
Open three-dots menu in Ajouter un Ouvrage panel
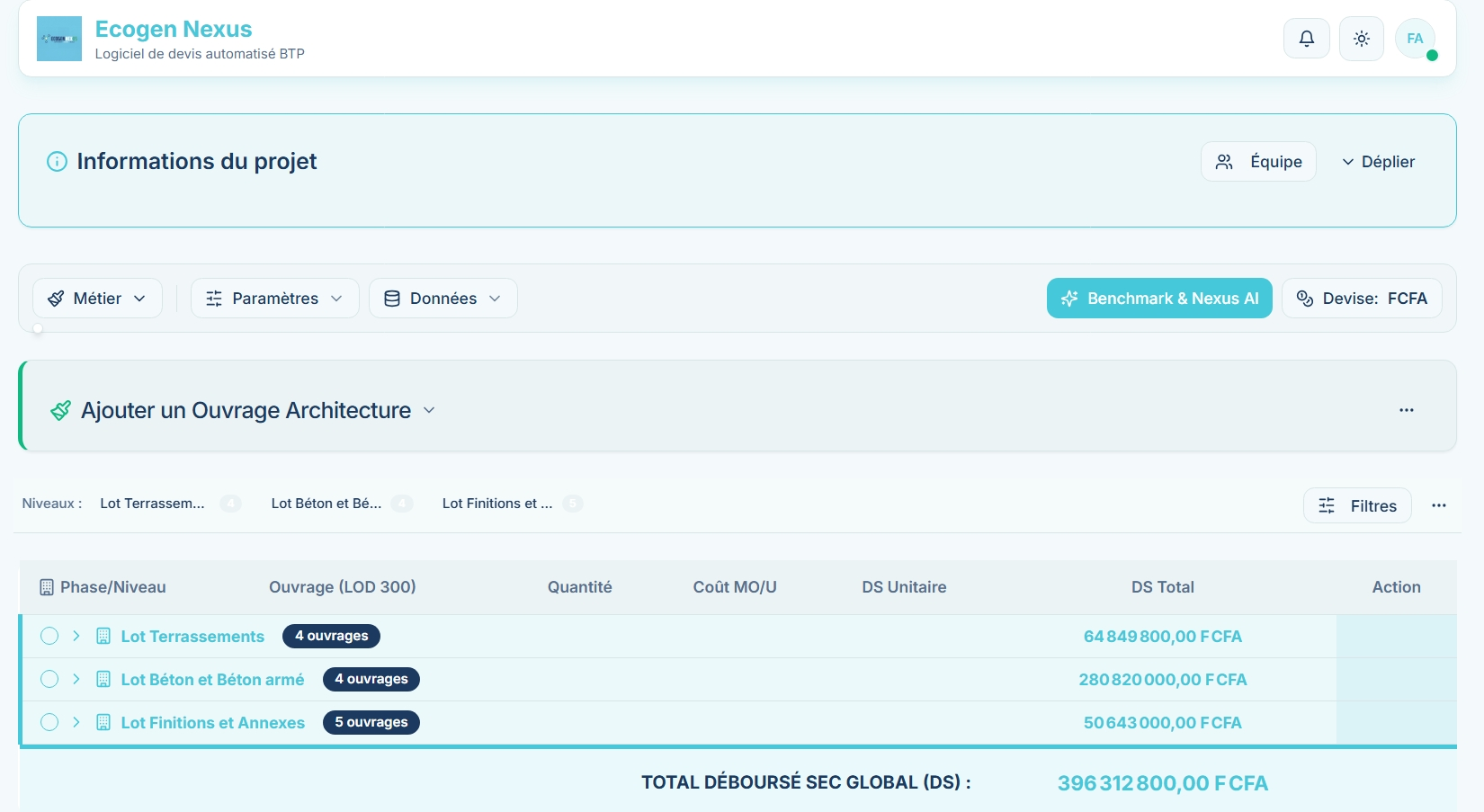[1407, 410]
